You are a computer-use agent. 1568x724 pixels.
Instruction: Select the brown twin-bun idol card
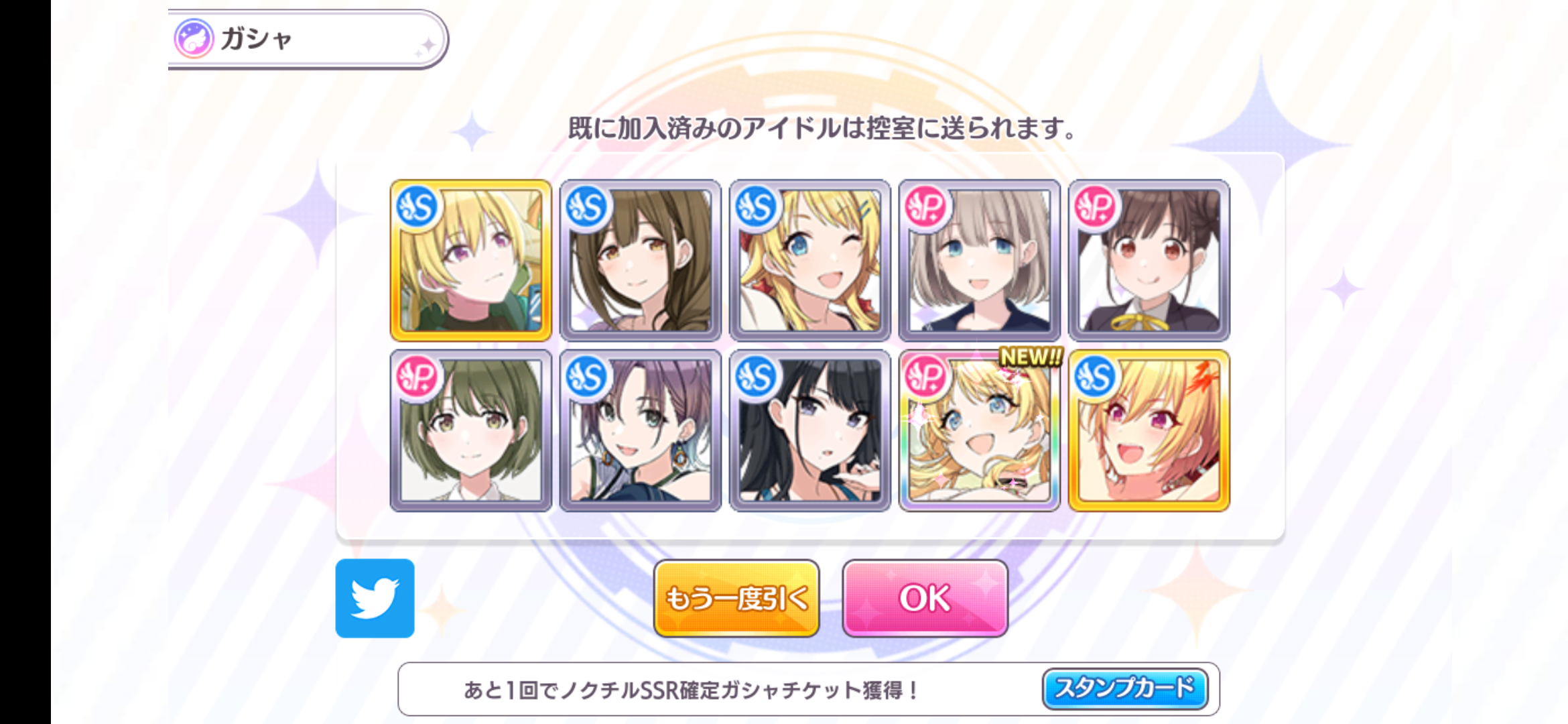tap(1149, 260)
